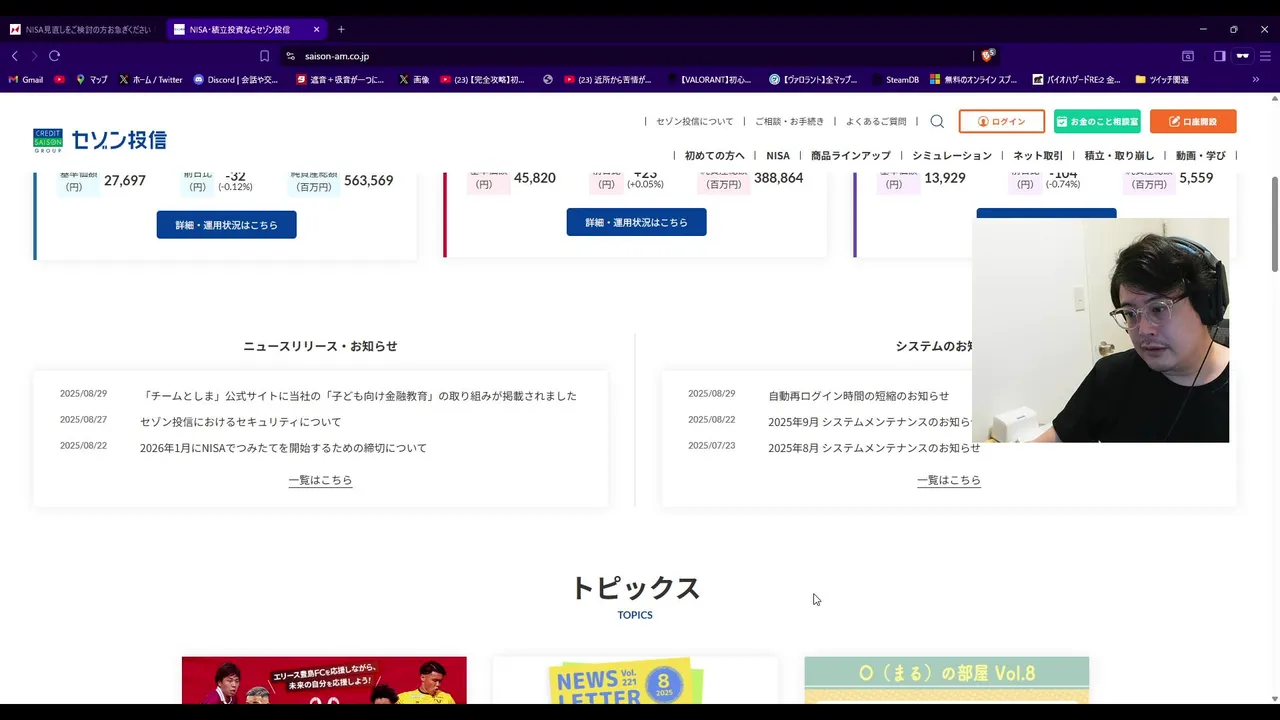Click the ご相談・お手続き header link
The width and height of the screenshot is (1280, 720).
790,121
